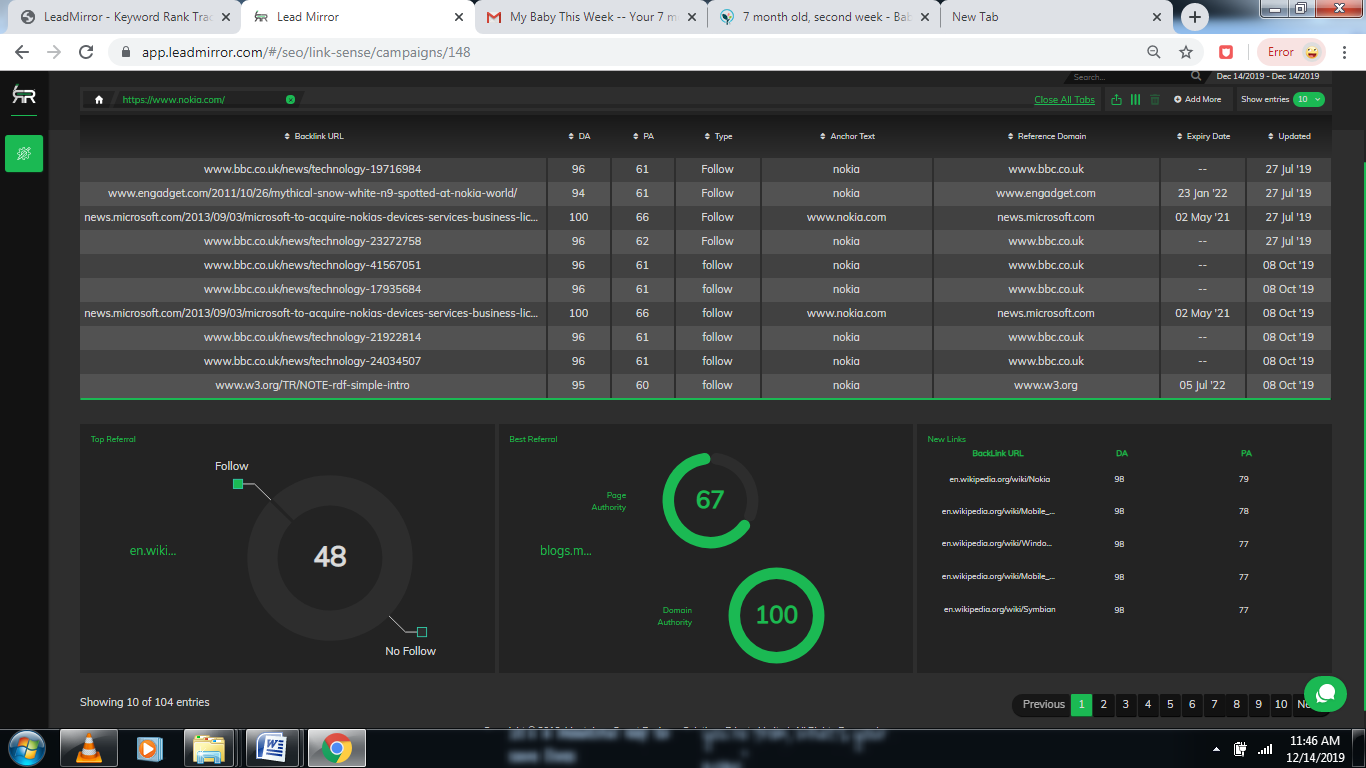Click the engadget.com mythical-snow-white backlink
The width and height of the screenshot is (1366, 768).
[312, 193]
